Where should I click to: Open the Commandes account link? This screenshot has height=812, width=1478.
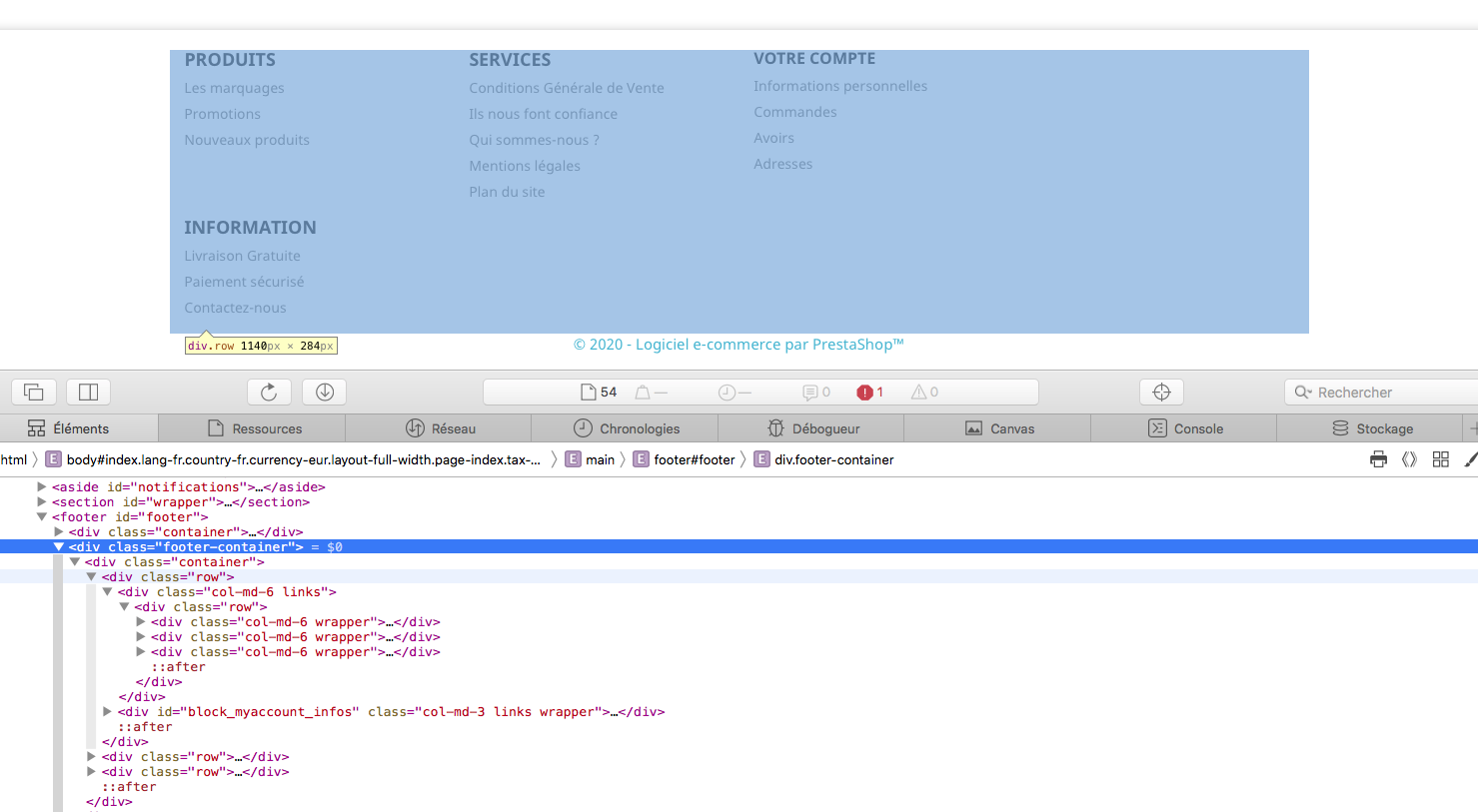(x=795, y=112)
